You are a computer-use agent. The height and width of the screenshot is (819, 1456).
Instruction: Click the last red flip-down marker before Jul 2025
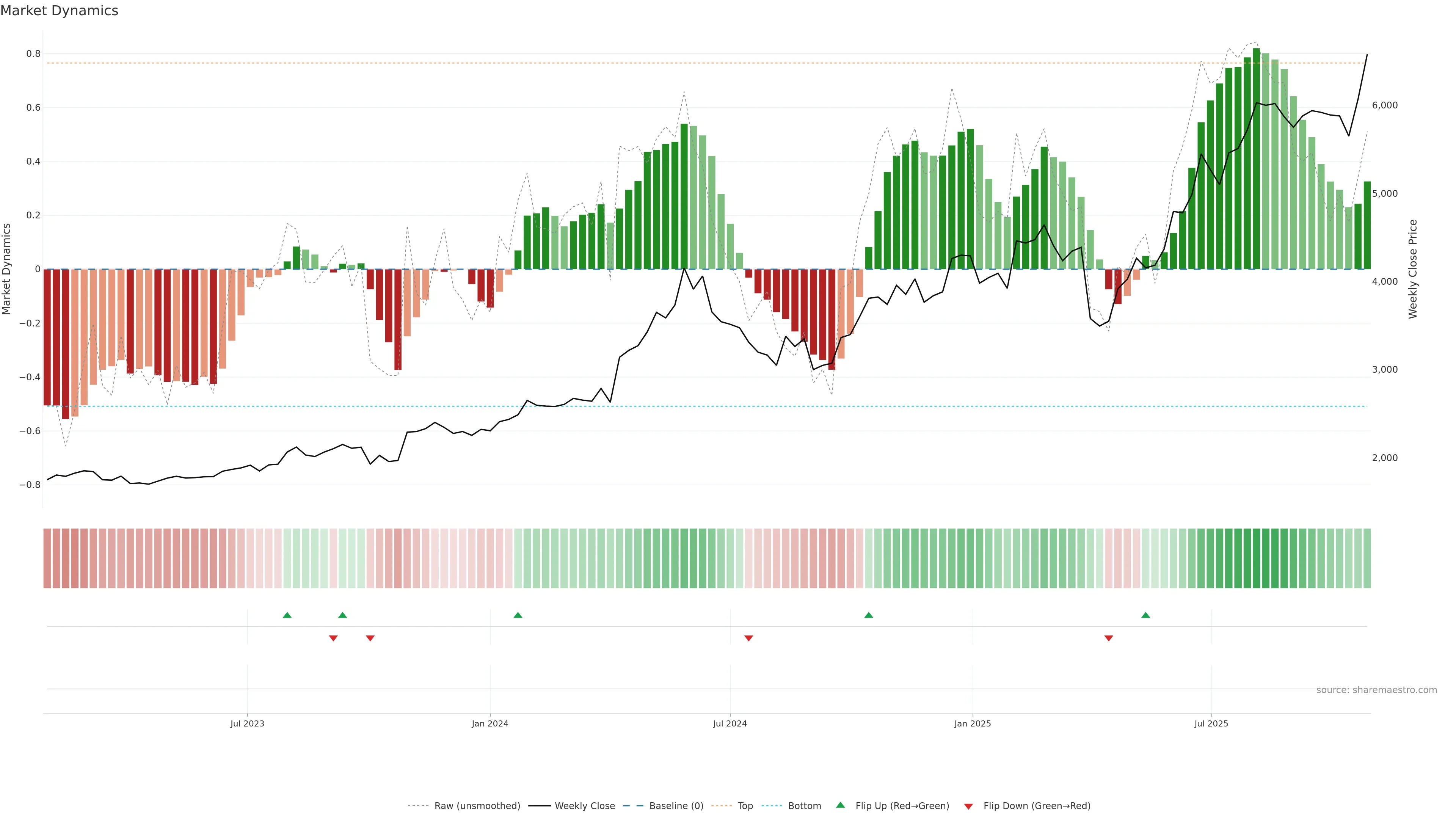tap(1108, 638)
